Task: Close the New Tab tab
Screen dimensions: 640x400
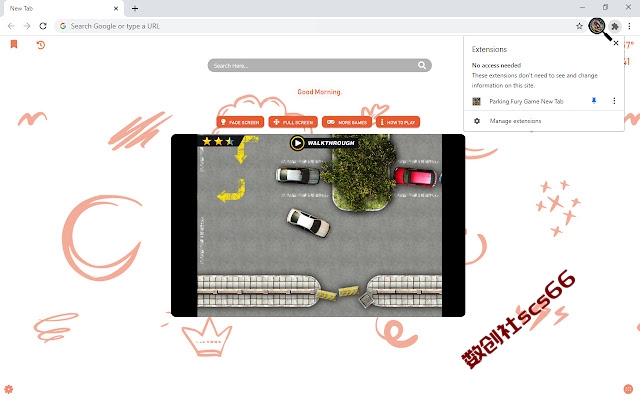Action: (x=116, y=8)
